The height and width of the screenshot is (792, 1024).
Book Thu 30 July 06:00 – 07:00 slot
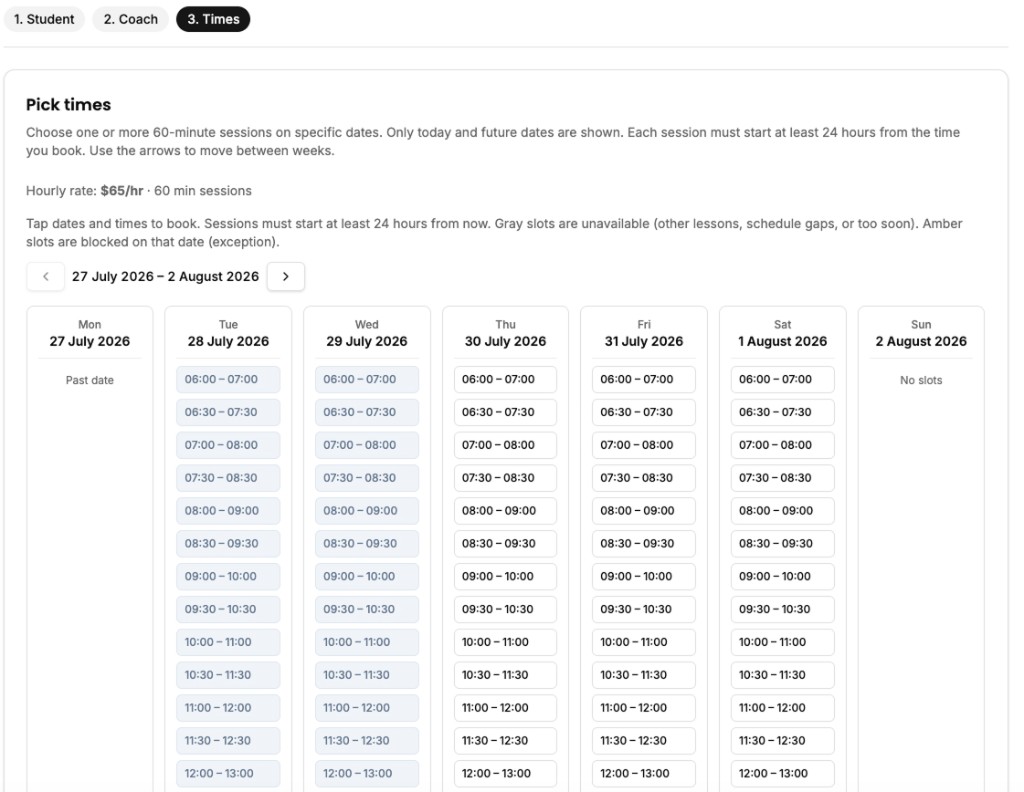pyautogui.click(x=505, y=379)
